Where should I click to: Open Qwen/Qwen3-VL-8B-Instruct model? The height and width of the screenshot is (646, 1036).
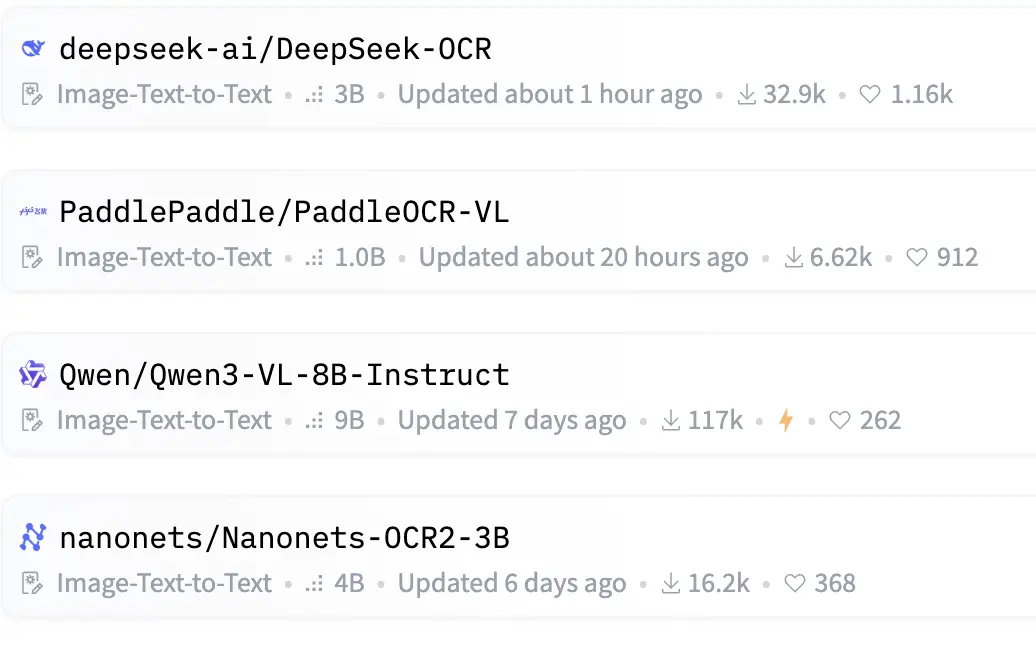pyautogui.click(x=284, y=375)
